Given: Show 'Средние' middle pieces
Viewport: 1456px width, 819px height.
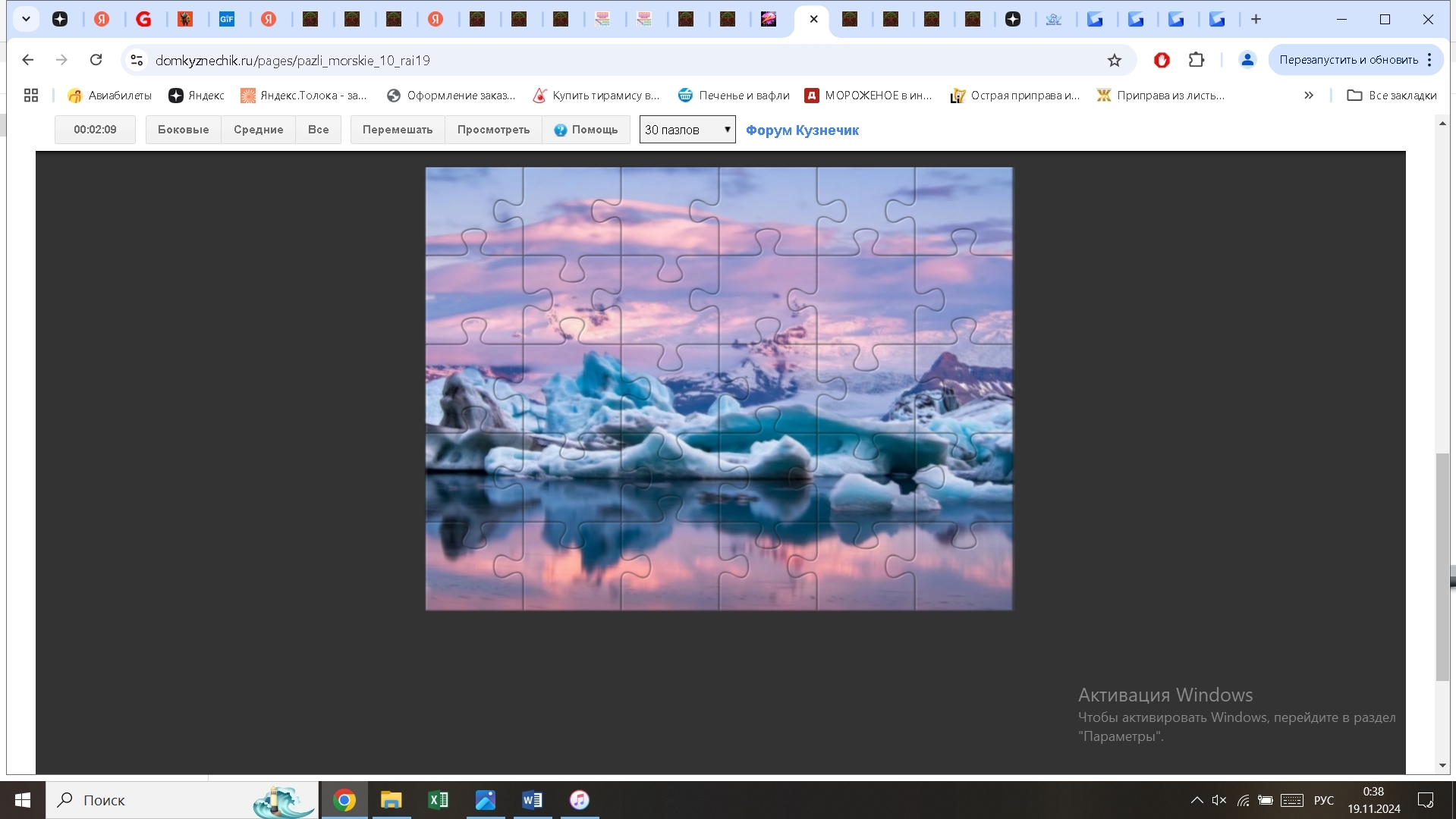Looking at the screenshot, I should (x=258, y=130).
